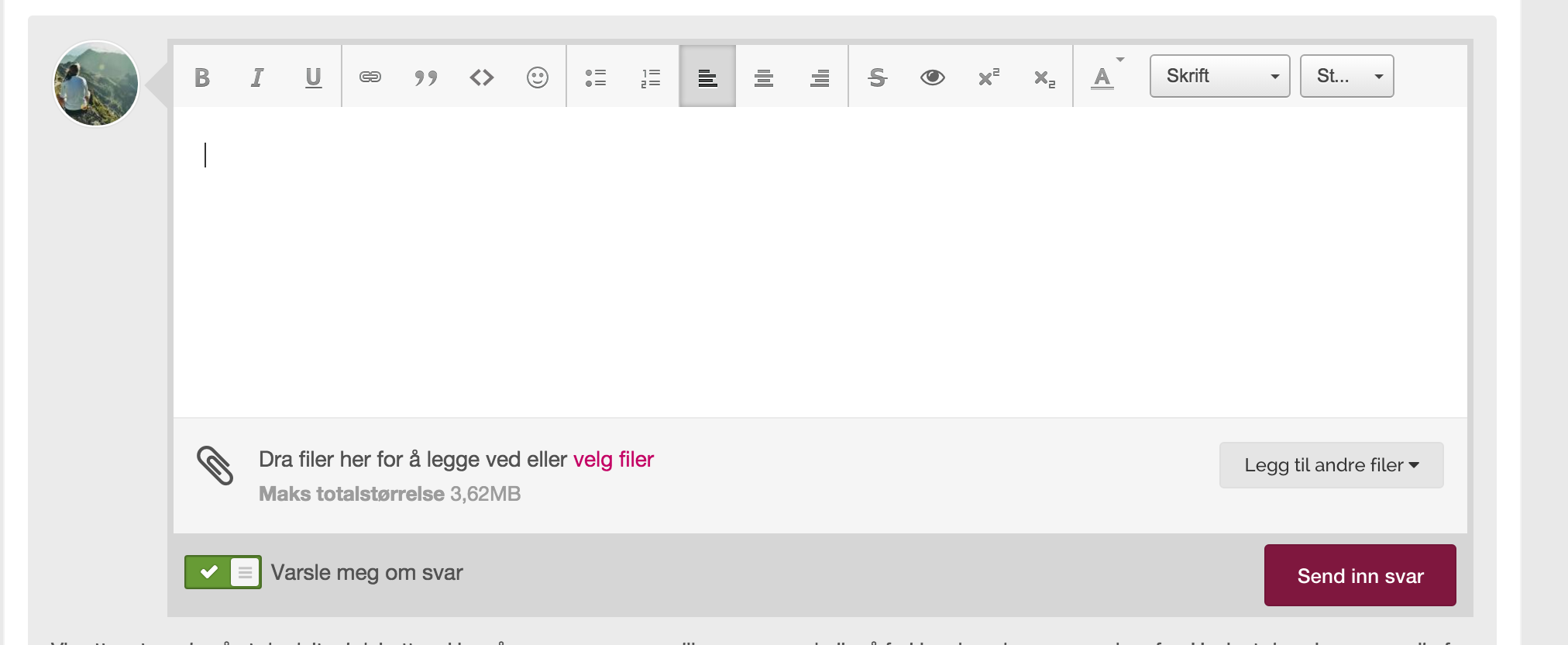Create a bulleted list
This screenshot has height=645, width=1568.
[x=595, y=78]
